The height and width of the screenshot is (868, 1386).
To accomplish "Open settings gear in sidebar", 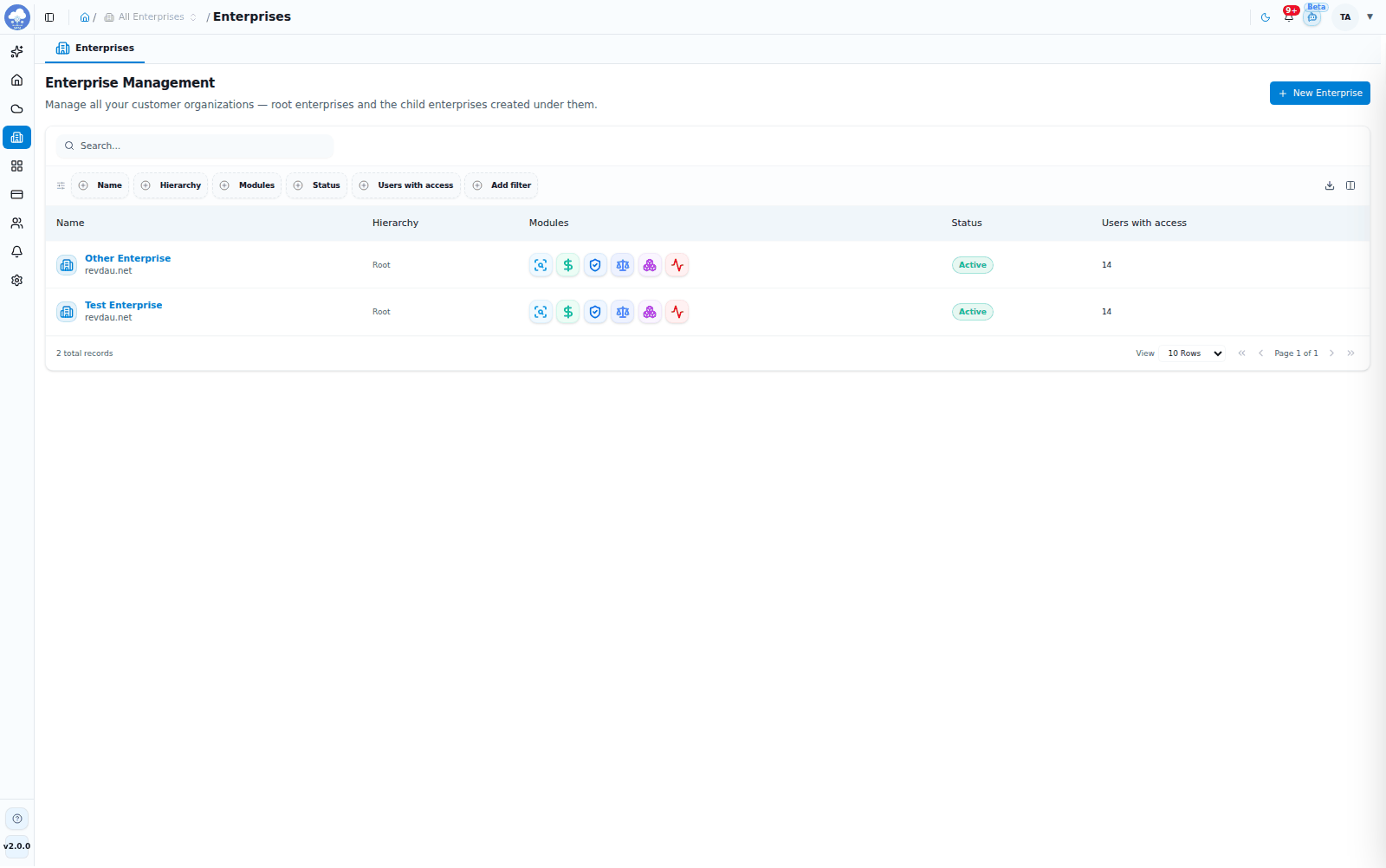I will tap(16, 281).
